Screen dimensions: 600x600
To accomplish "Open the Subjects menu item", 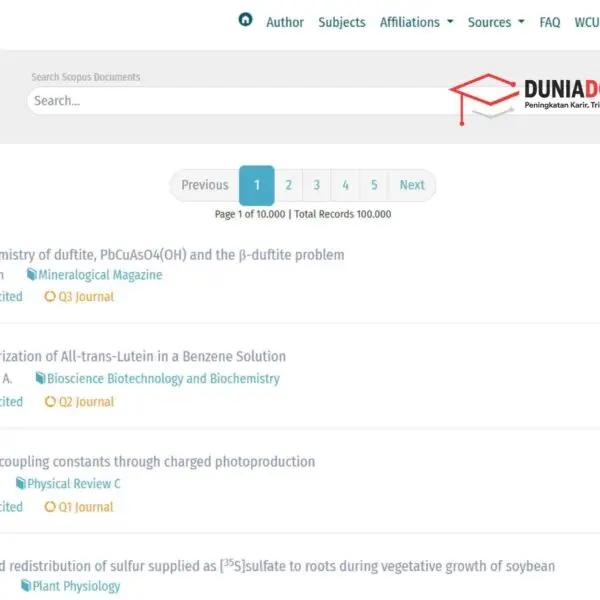I will pos(342,22).
